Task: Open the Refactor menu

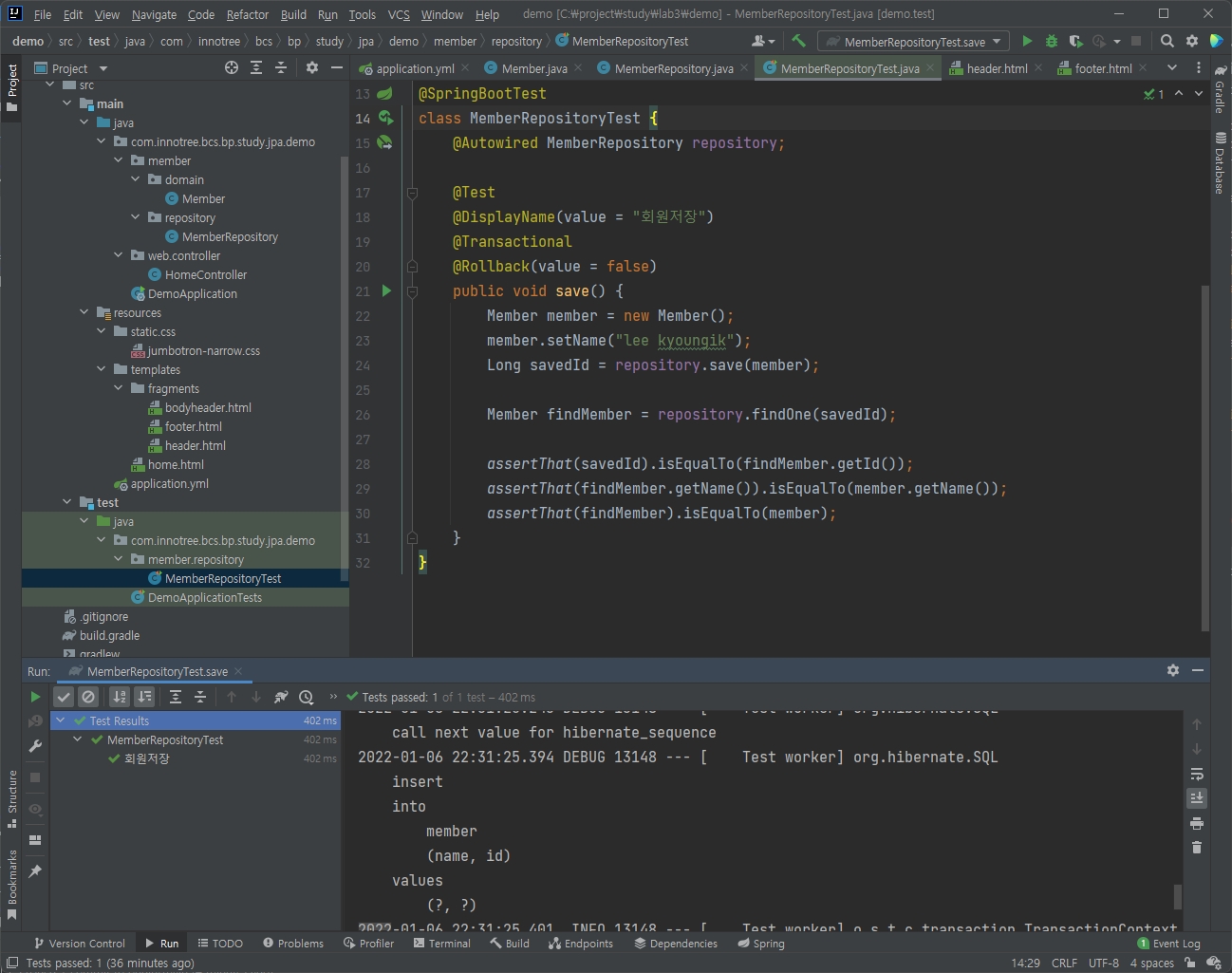Action: (x=248, y=14)
